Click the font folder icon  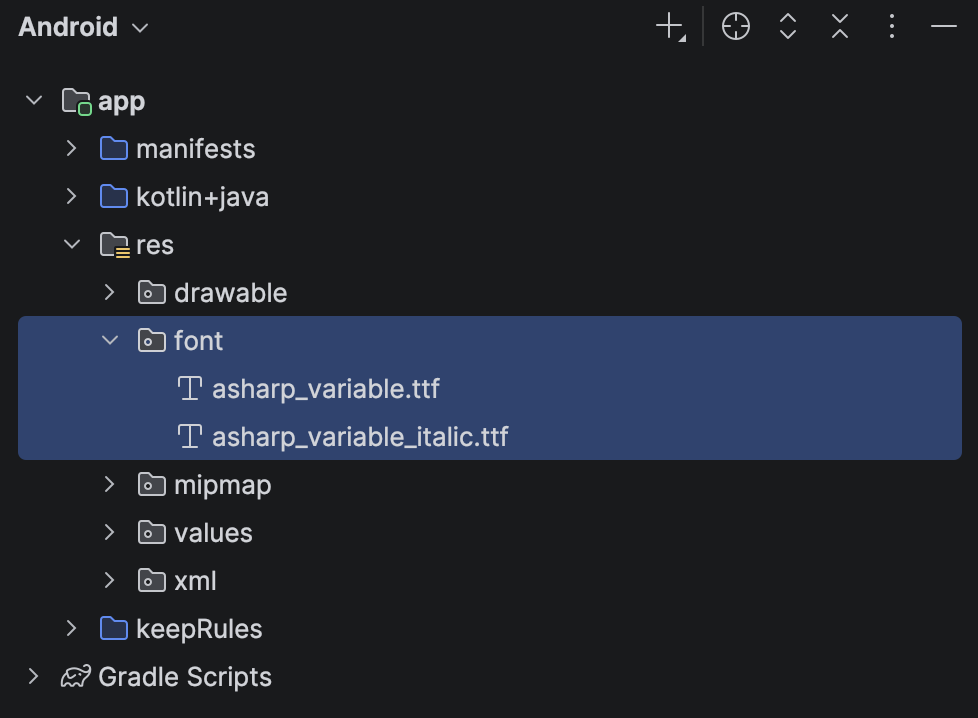[x=152, y=341]
